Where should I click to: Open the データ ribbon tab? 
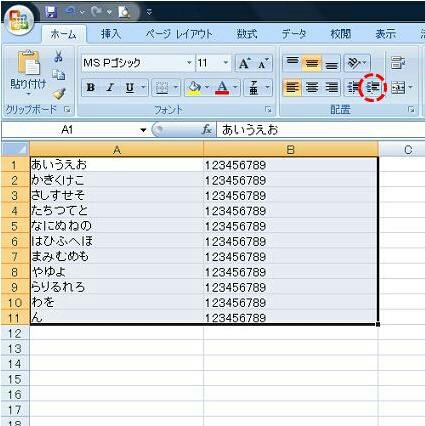point(294,34)
